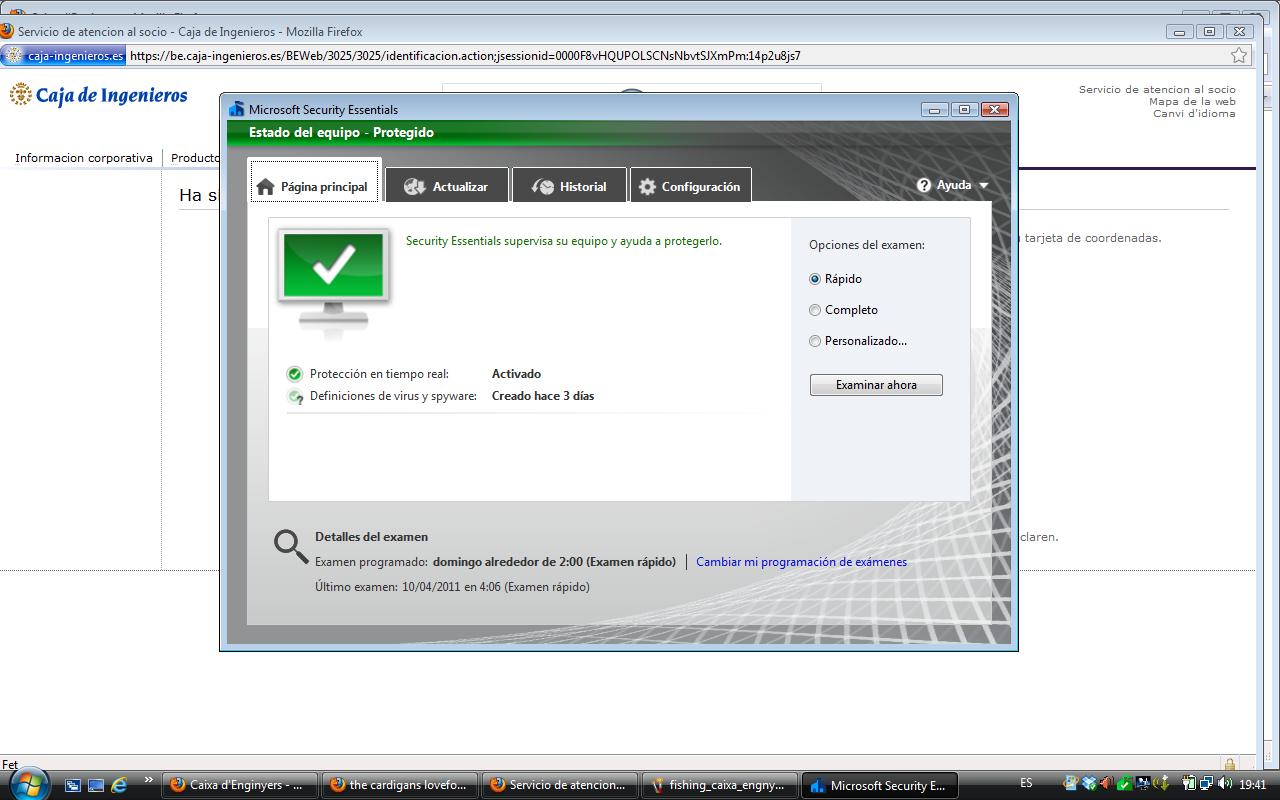The width and height of the screenshot is (1280, 800).
Task: Click the clock icon on Historial tab
Action: coord(543,187)
